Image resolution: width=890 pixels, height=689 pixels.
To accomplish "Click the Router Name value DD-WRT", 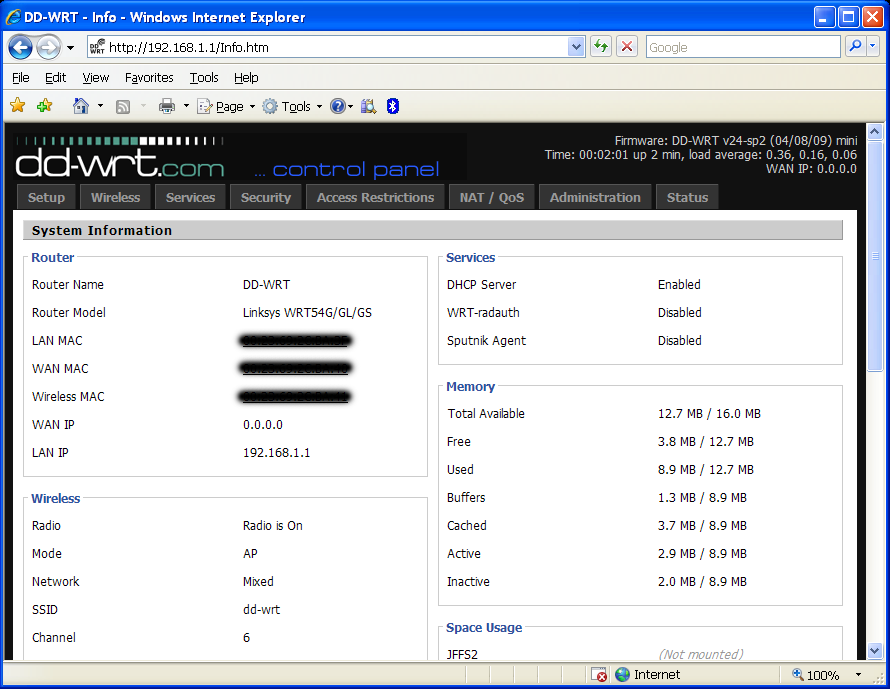I will 266,285.
